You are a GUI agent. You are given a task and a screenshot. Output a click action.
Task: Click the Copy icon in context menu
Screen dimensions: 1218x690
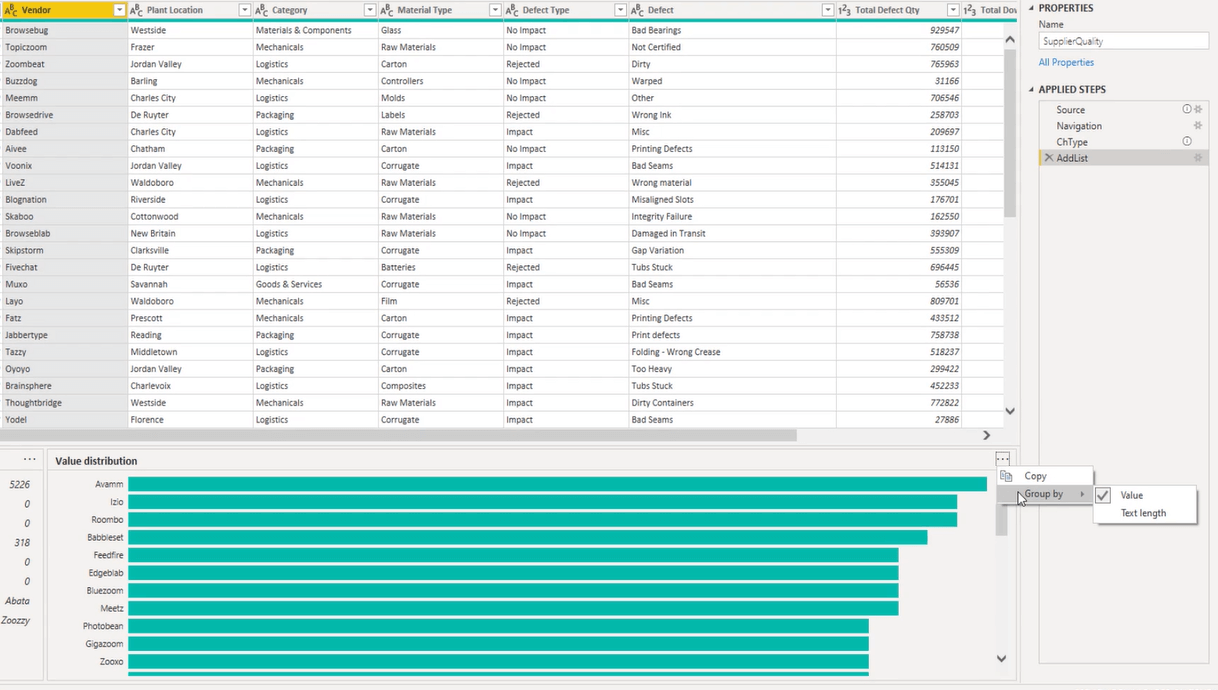1007,476
